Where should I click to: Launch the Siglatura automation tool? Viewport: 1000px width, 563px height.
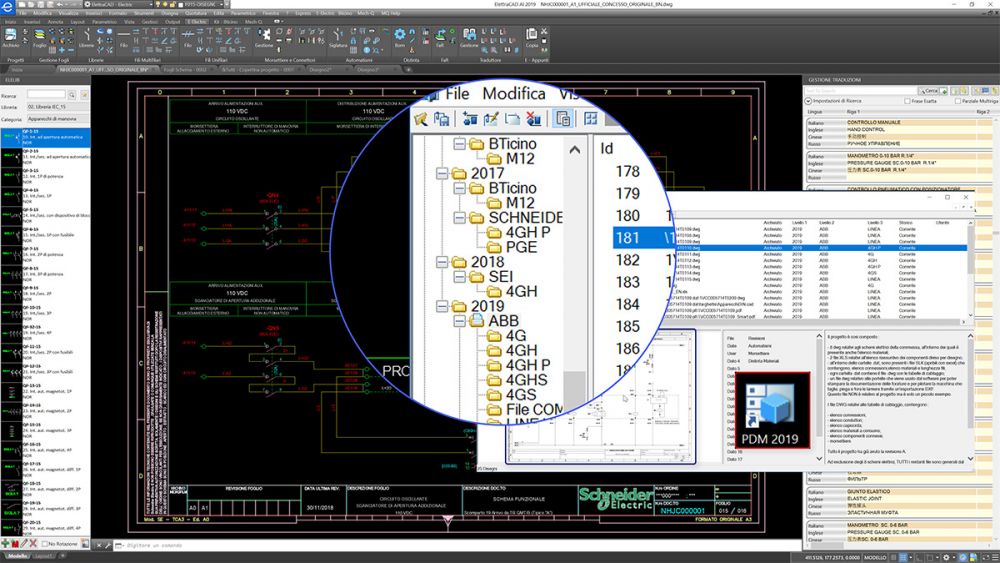(x=338, y=38)
